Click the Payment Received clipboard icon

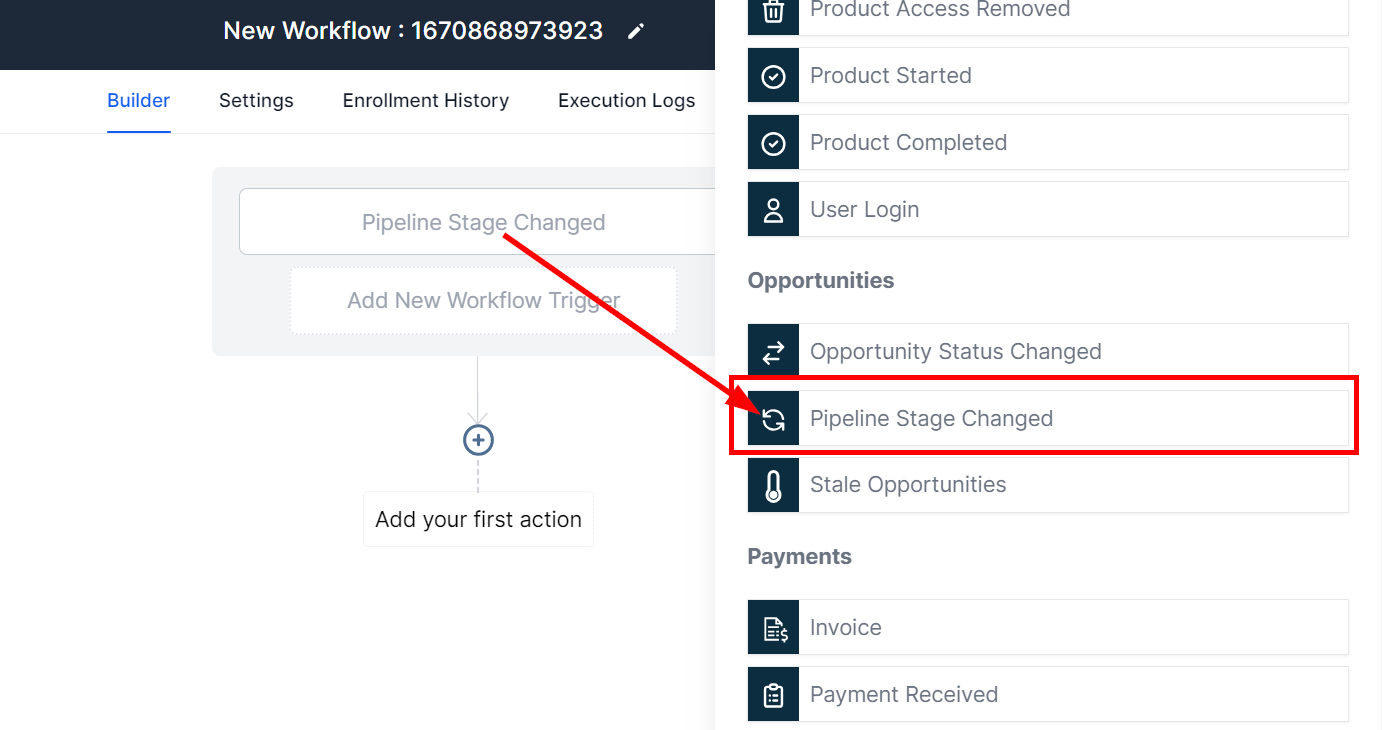click(773, 695)
